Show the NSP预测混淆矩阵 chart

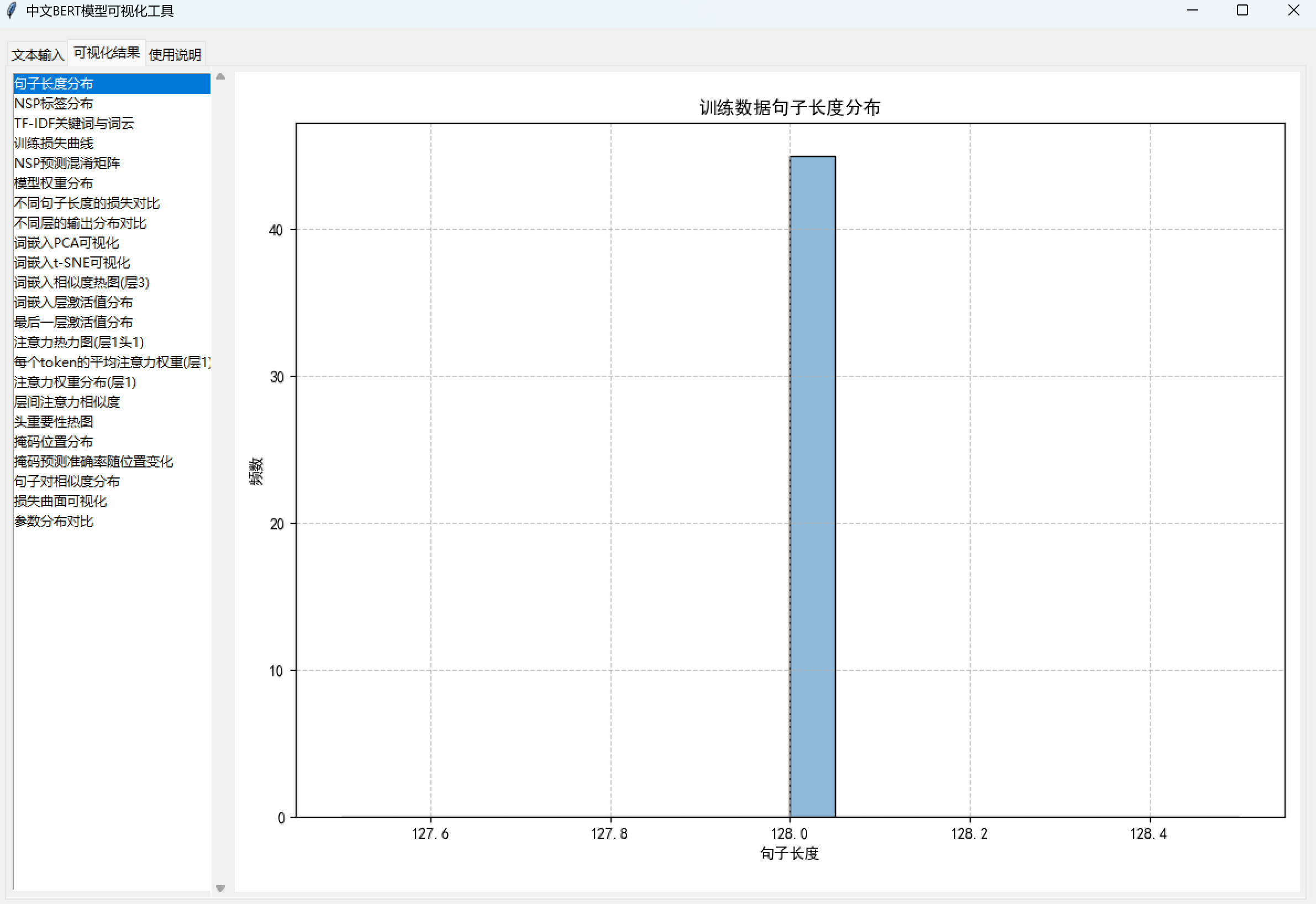click(67, 163)
